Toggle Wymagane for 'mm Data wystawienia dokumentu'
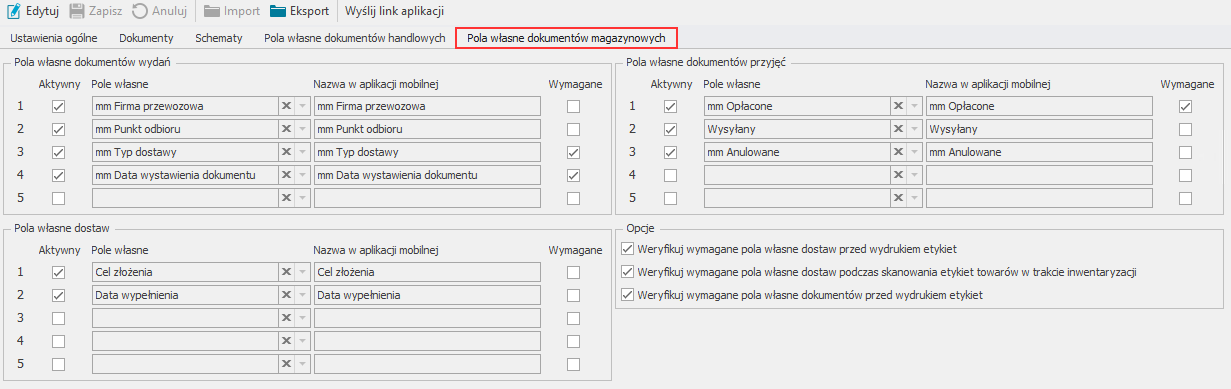Image resolution: width=1231 pixels, height=389 pixels. (x=573, y=175)
